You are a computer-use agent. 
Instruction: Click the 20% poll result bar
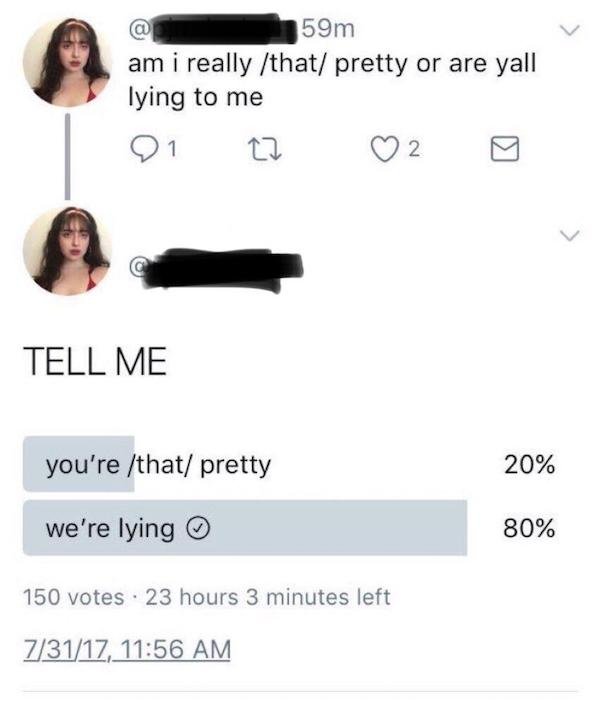point(78,464)
